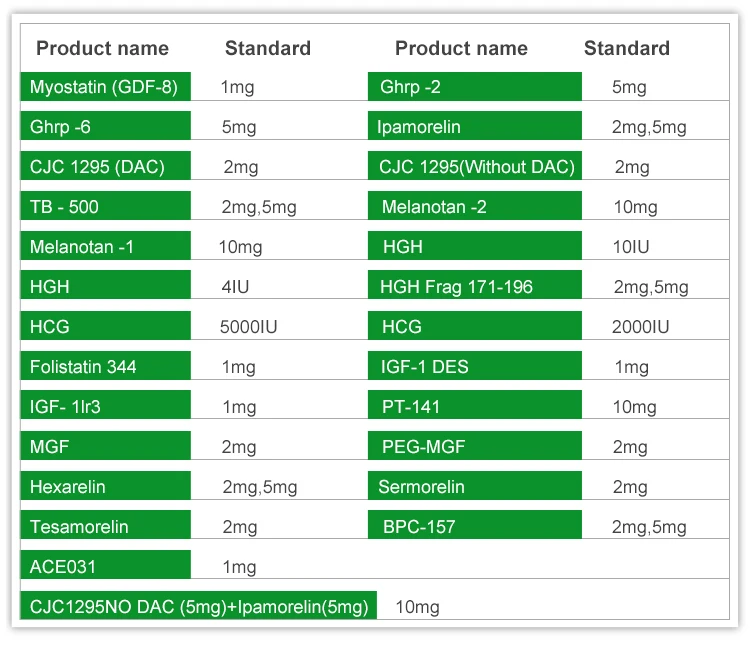Select the PEG-MGF green cell
The width and height of the screenshot is (750, 646).
coord(474,447)
